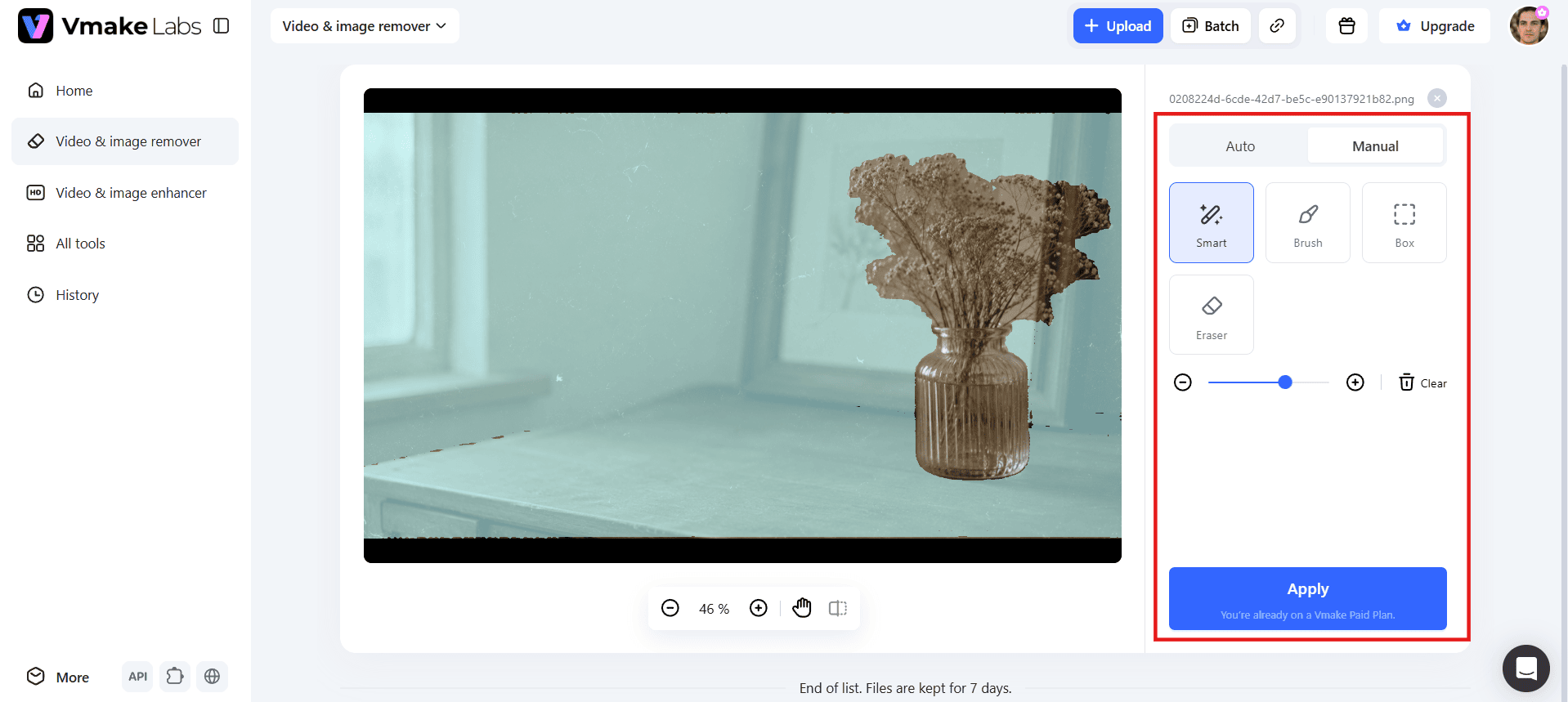Click the compare before/after icon

click(x=838, y=608)
